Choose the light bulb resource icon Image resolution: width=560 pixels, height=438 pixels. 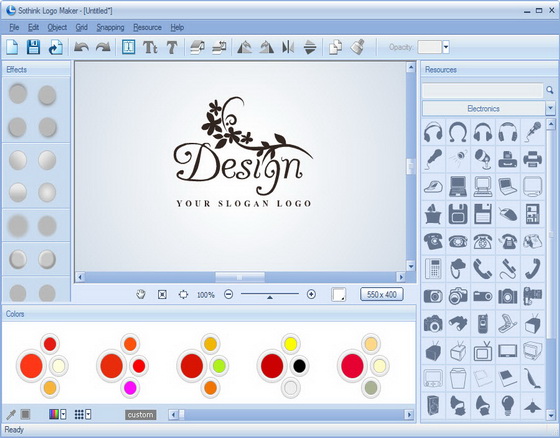tap(508, 405)
